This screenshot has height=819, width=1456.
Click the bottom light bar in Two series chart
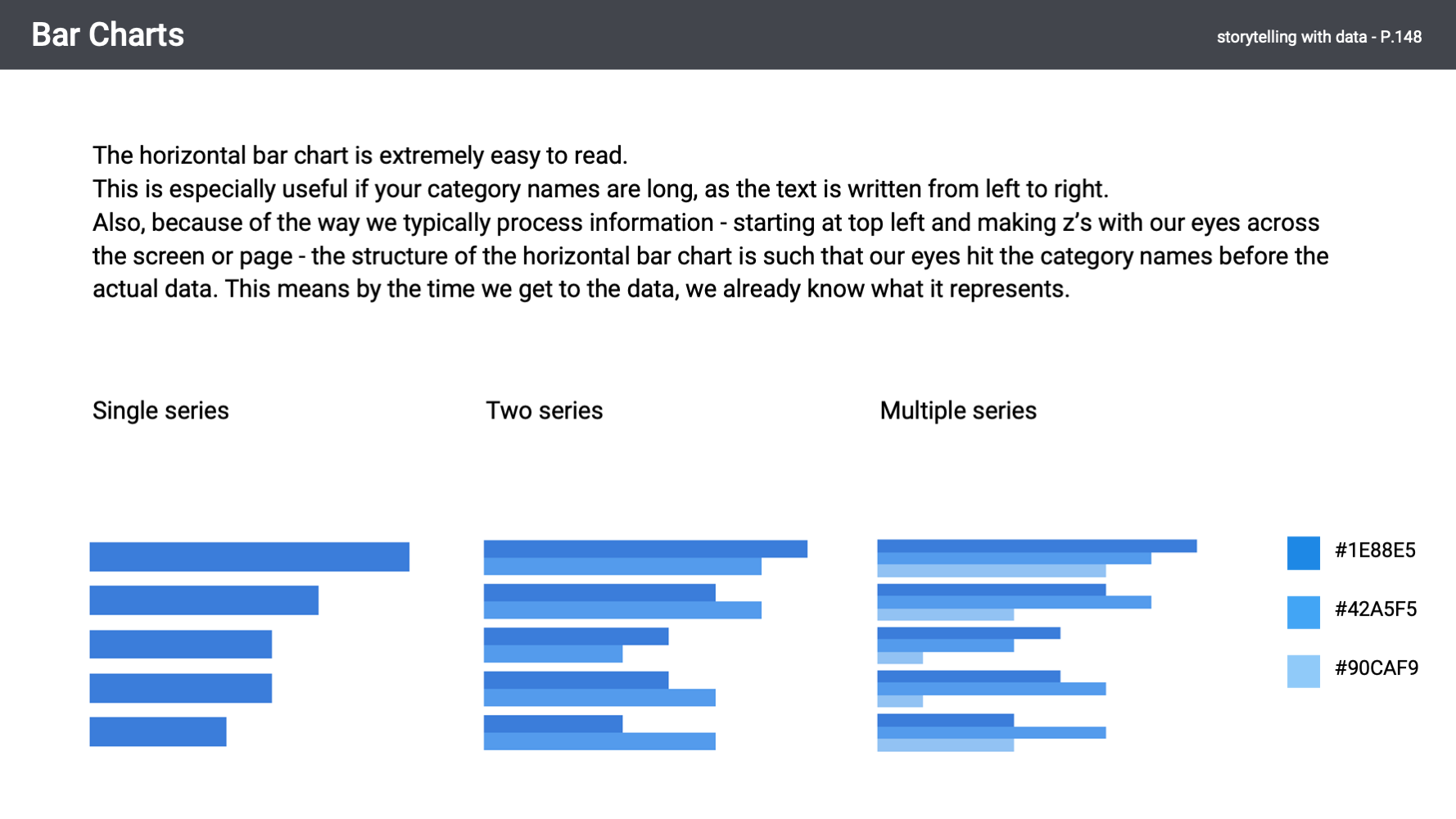pyautogui.click(x=599, y=741)
